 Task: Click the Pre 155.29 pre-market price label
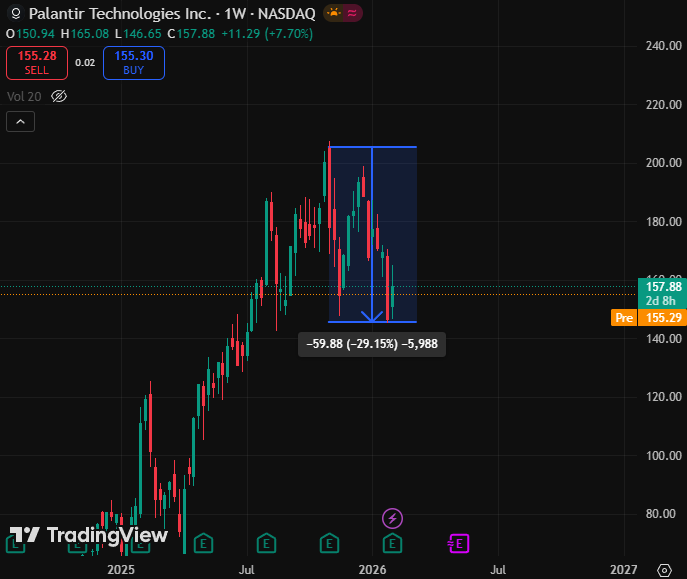tap(649, 318)
